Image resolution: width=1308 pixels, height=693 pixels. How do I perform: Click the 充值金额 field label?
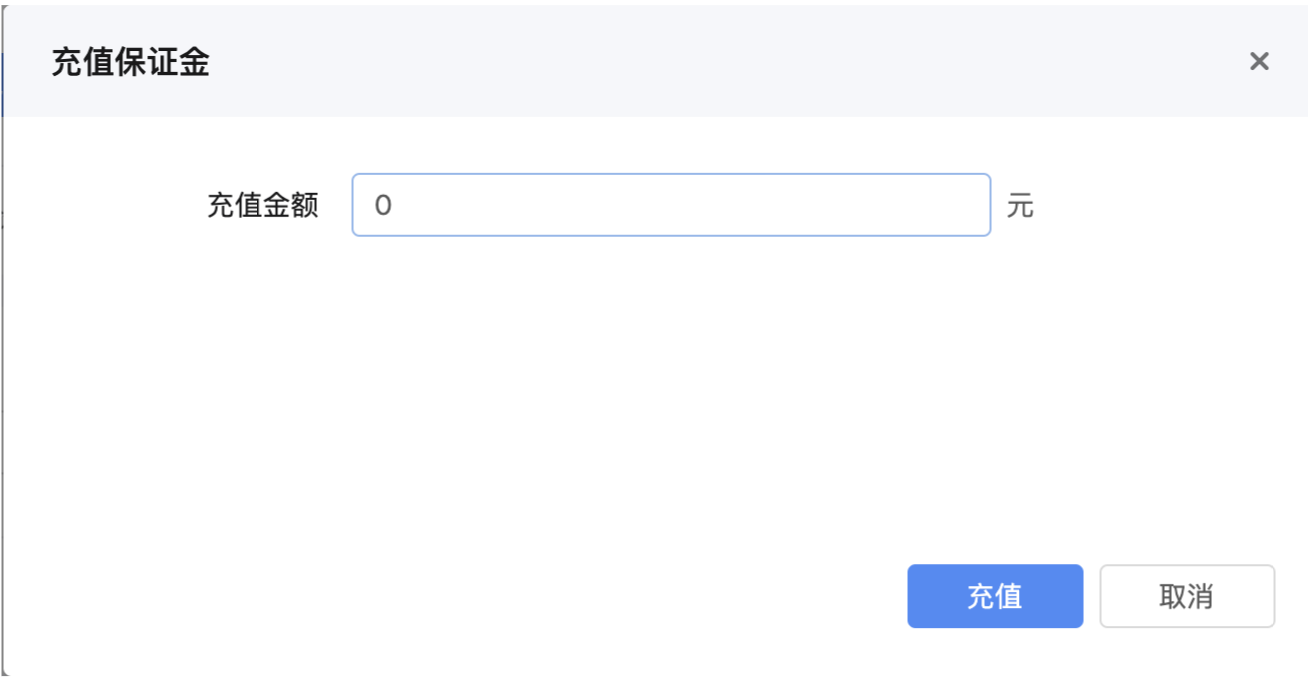coord(263,206)
